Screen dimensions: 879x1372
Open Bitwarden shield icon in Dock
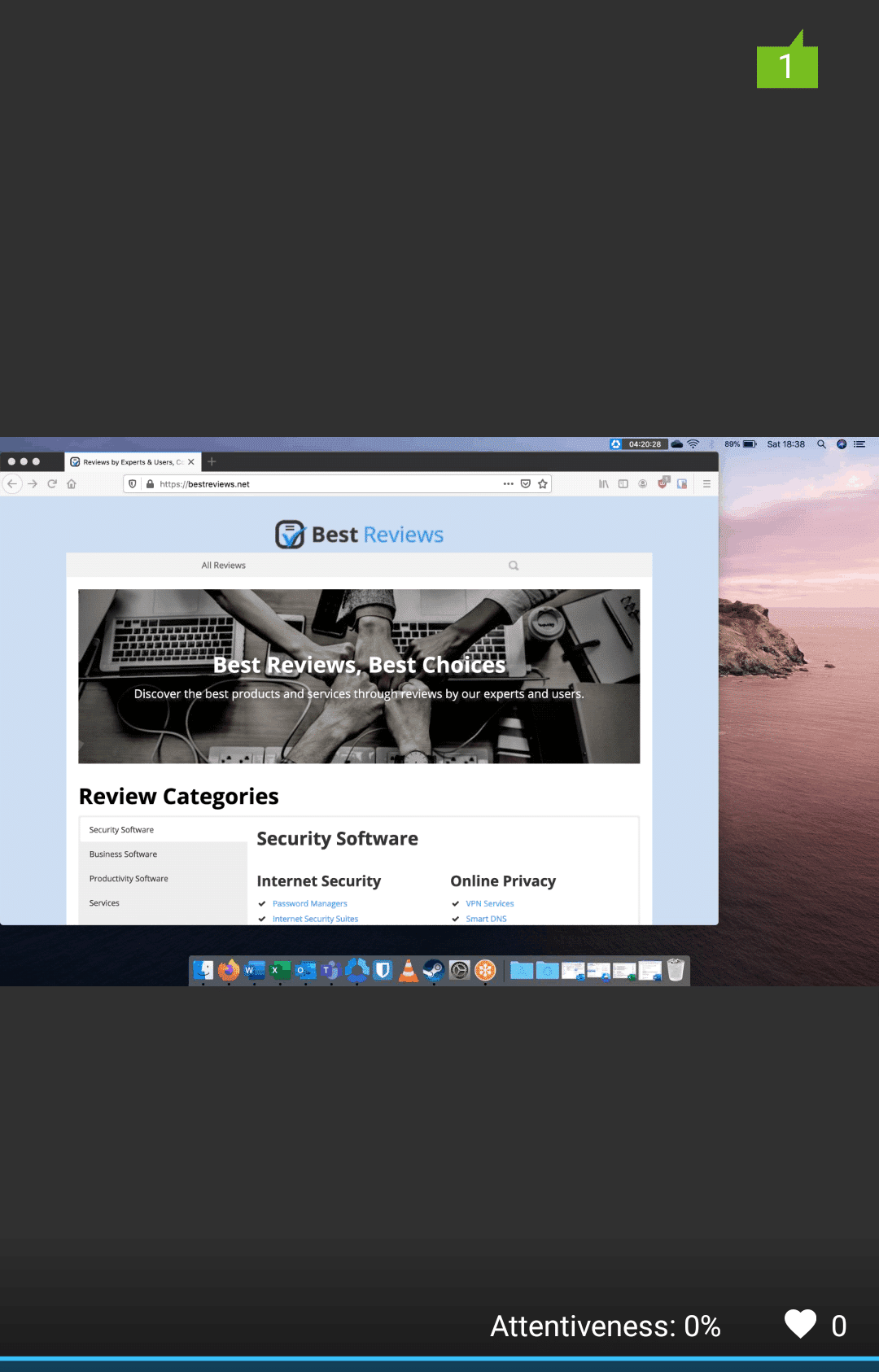pyautogui.click(x=383, y=970)
